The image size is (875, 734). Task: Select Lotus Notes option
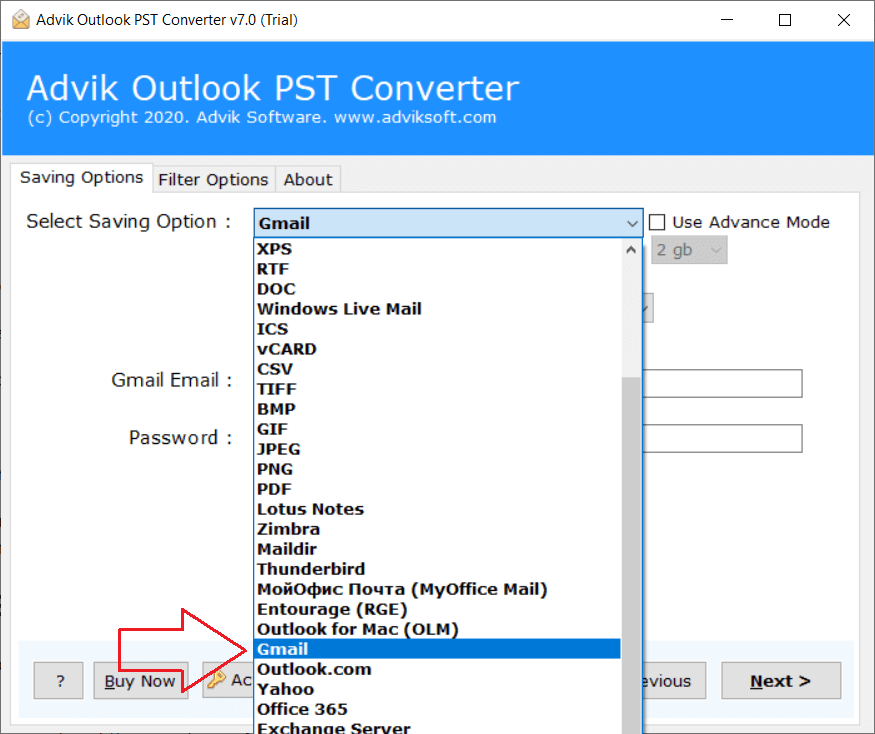pos(438,510)
